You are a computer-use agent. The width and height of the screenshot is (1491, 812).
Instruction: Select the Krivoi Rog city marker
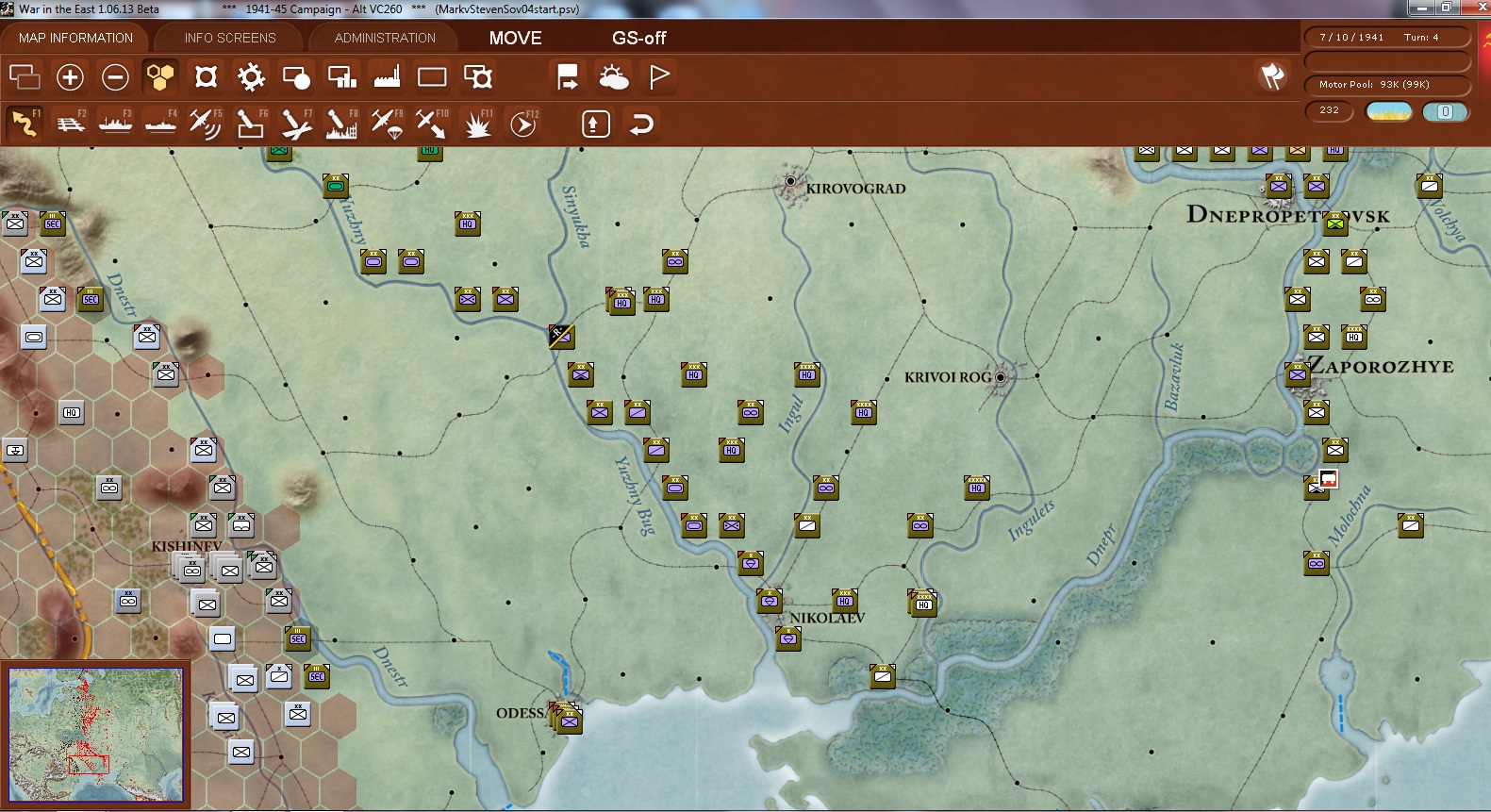coord(1001,377)
